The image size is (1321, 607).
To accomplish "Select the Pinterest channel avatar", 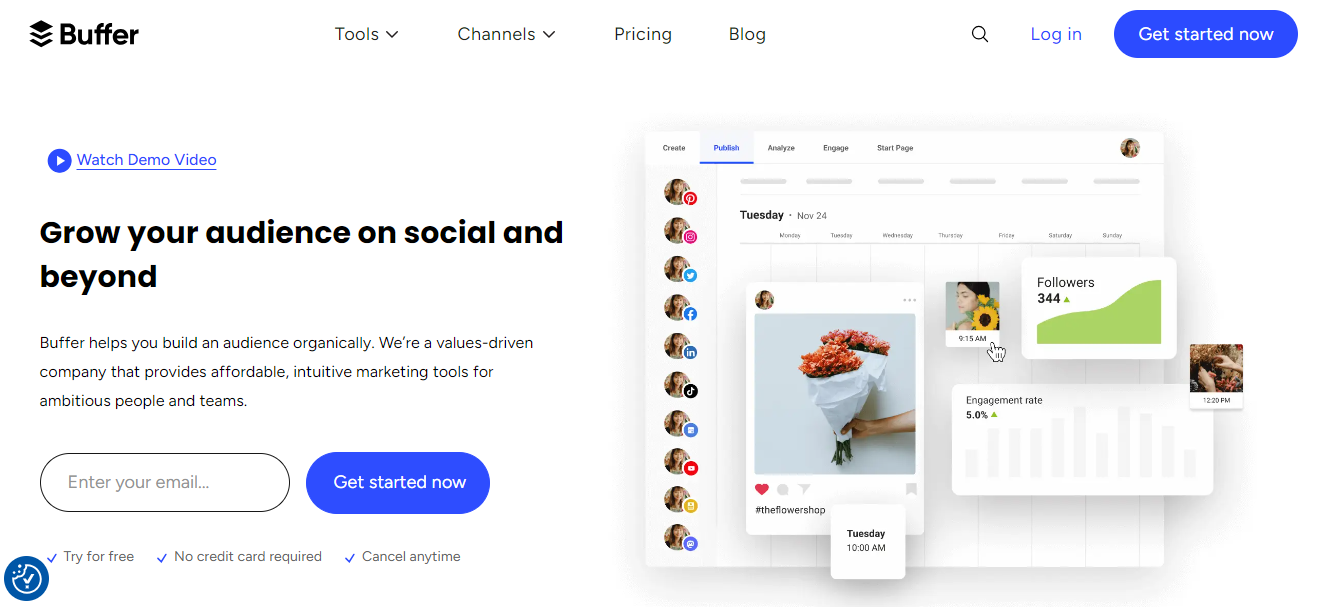I will [679, 193].
